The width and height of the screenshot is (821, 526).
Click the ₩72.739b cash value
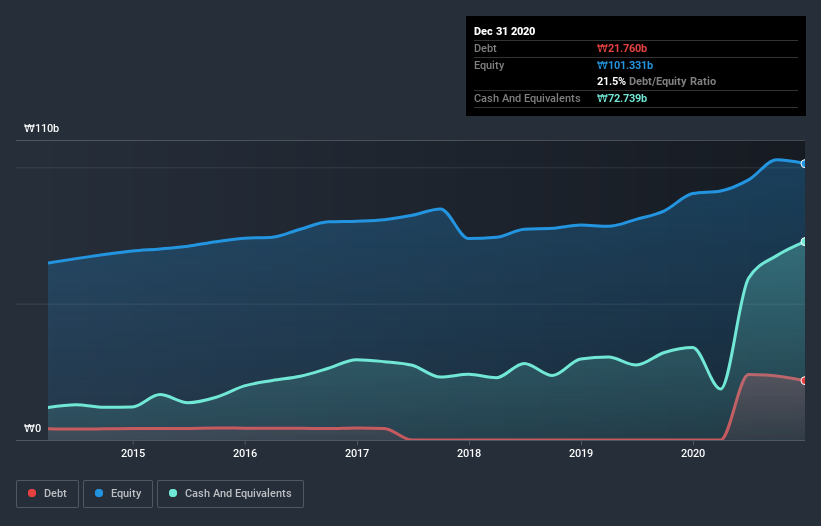(x=622, y=98)
